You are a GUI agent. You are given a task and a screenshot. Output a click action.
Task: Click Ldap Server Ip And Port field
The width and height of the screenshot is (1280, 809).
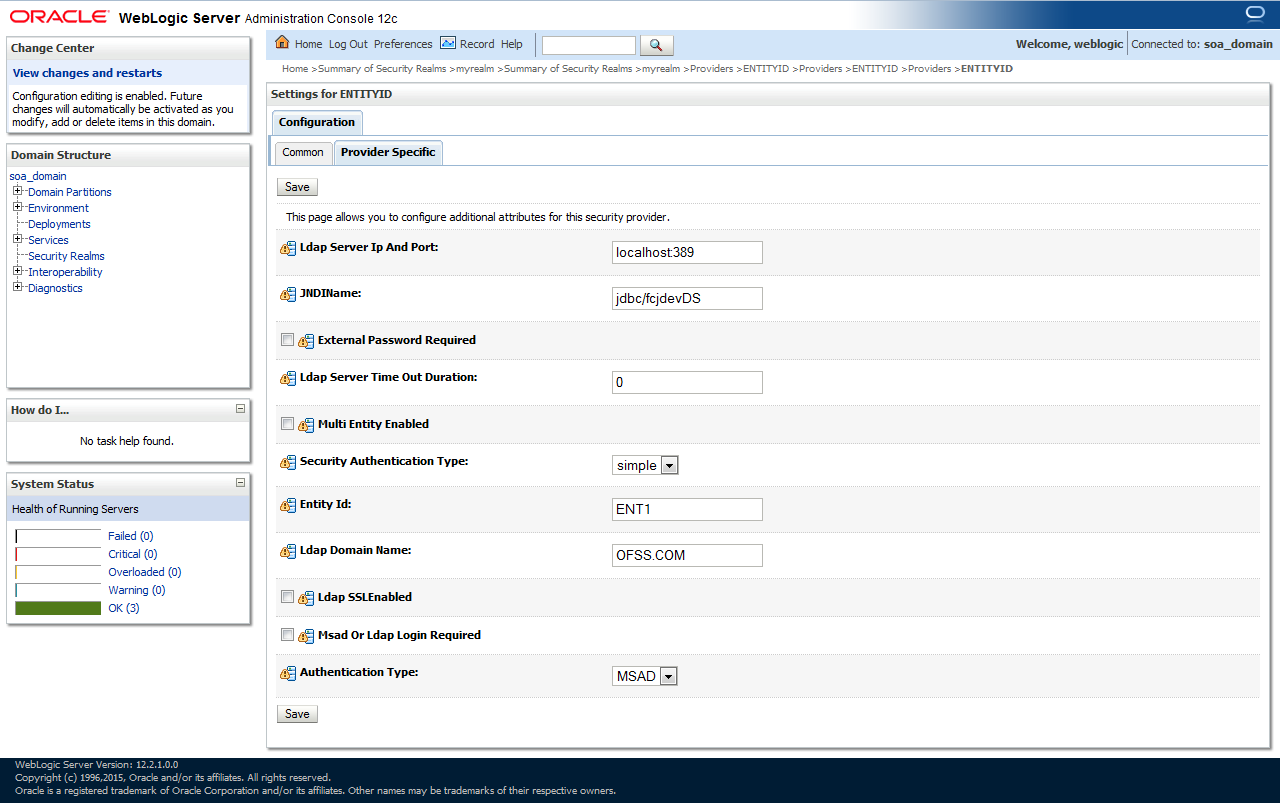(687, 252)
